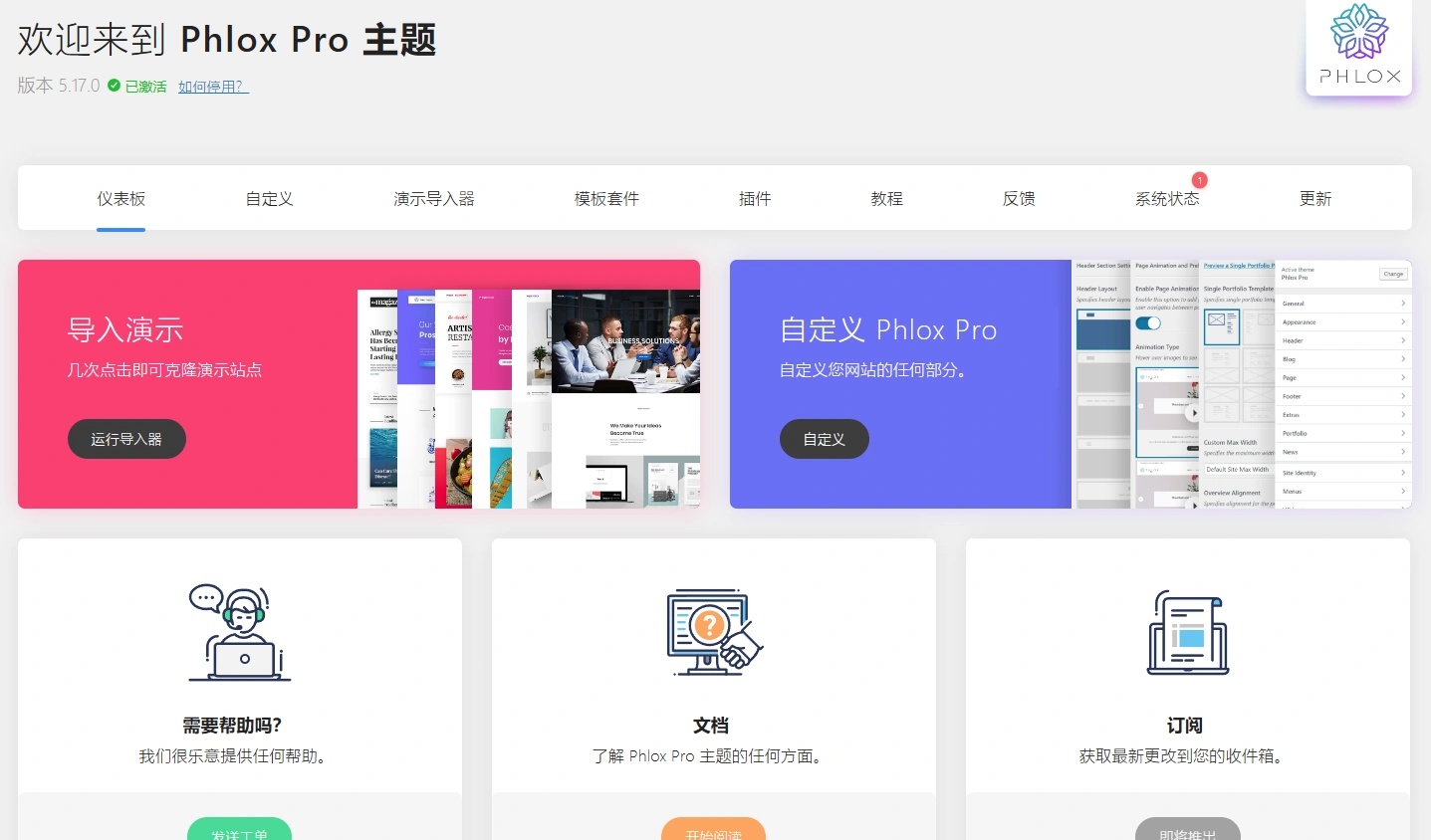Click the Change button beside Active theme

point(1393,274)
